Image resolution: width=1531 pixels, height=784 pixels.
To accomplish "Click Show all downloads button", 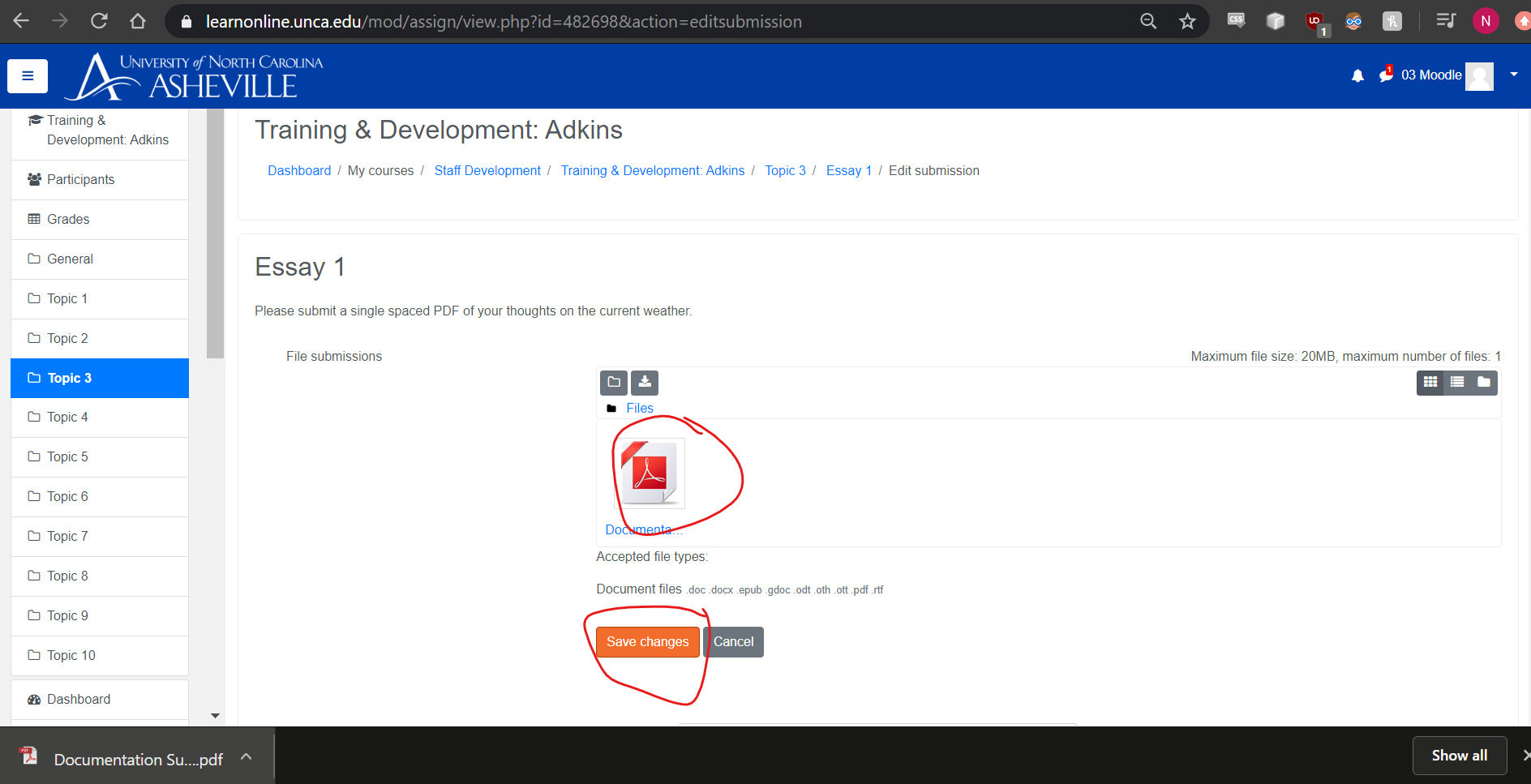I will click(x=1459, y=756).
